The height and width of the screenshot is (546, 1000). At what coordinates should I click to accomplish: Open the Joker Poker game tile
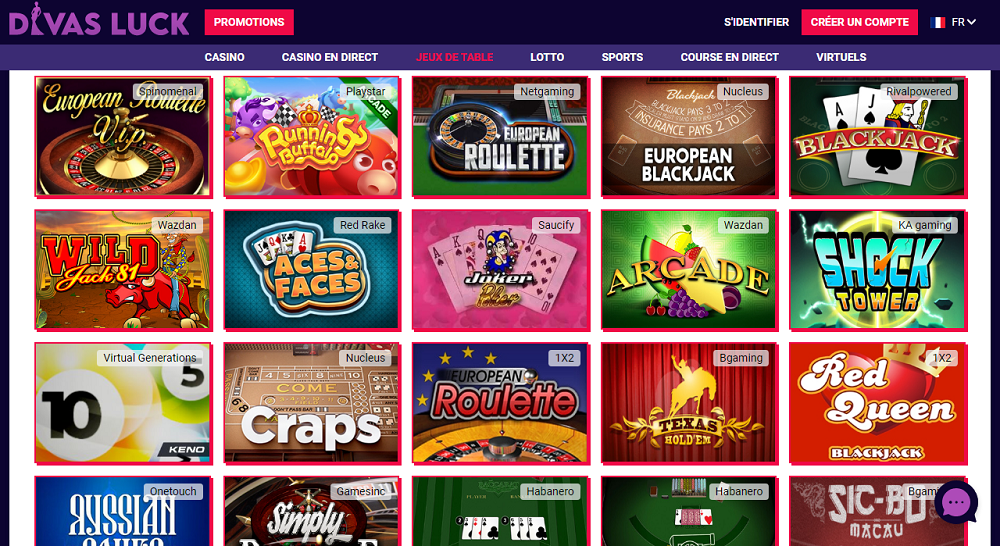(500, 270)
